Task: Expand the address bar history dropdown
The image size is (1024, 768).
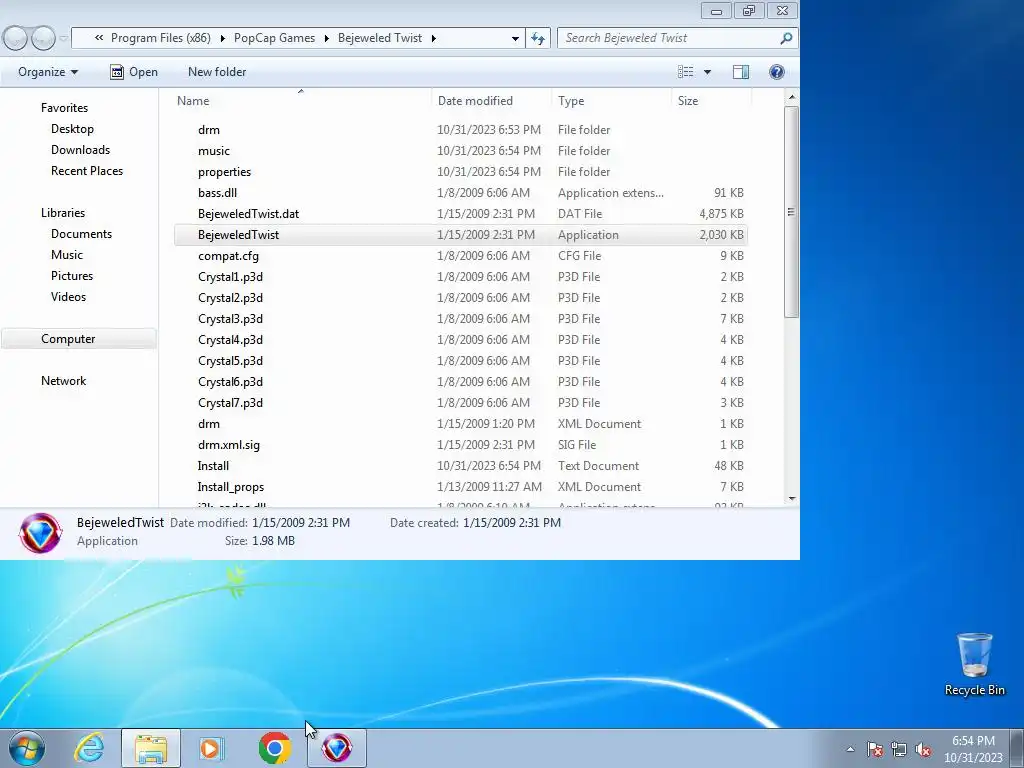Action: (515, 39)
